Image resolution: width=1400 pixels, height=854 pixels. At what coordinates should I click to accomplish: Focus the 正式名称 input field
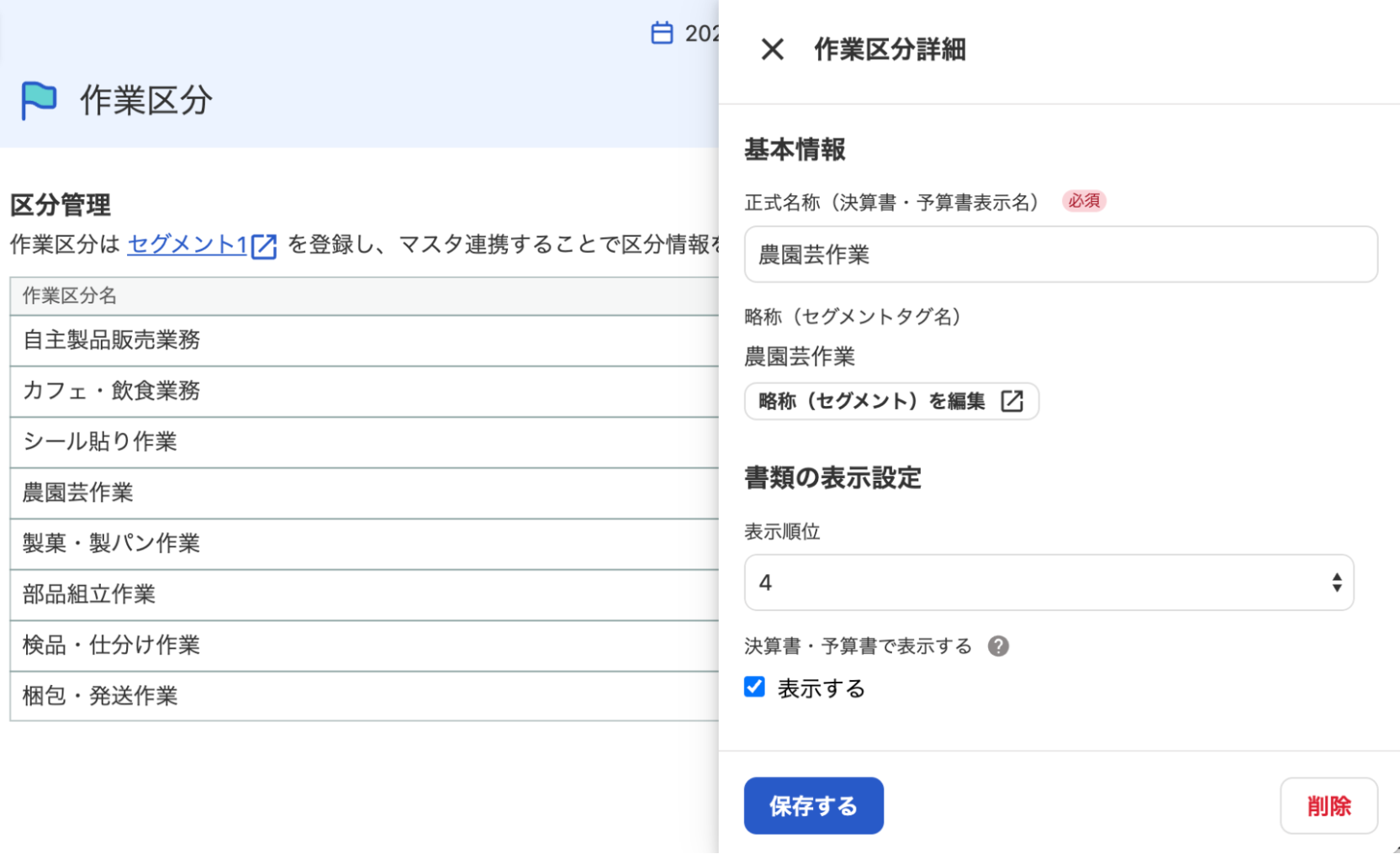pyautogui.click(x=1060, y=254)
